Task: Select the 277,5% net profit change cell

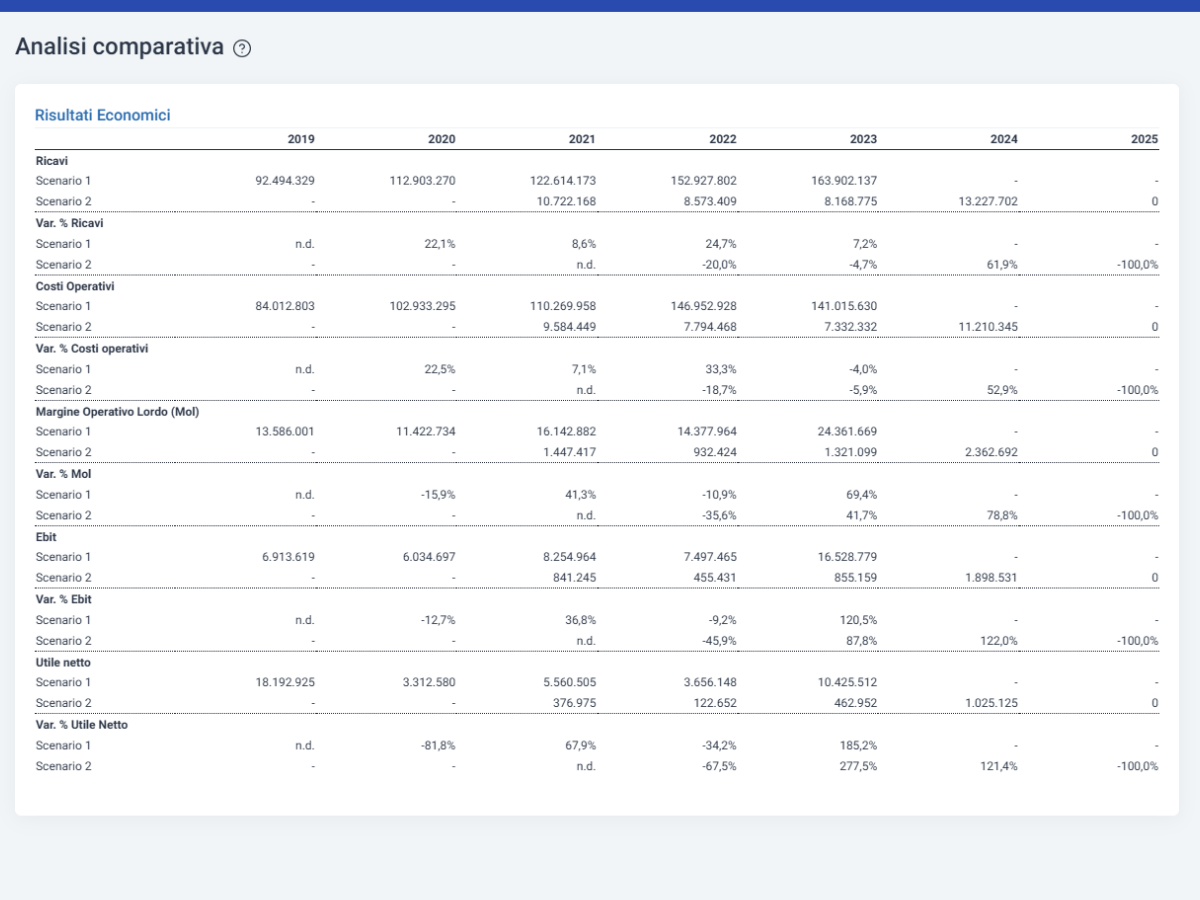Action: pyautogui.click(x=859, y=767)
